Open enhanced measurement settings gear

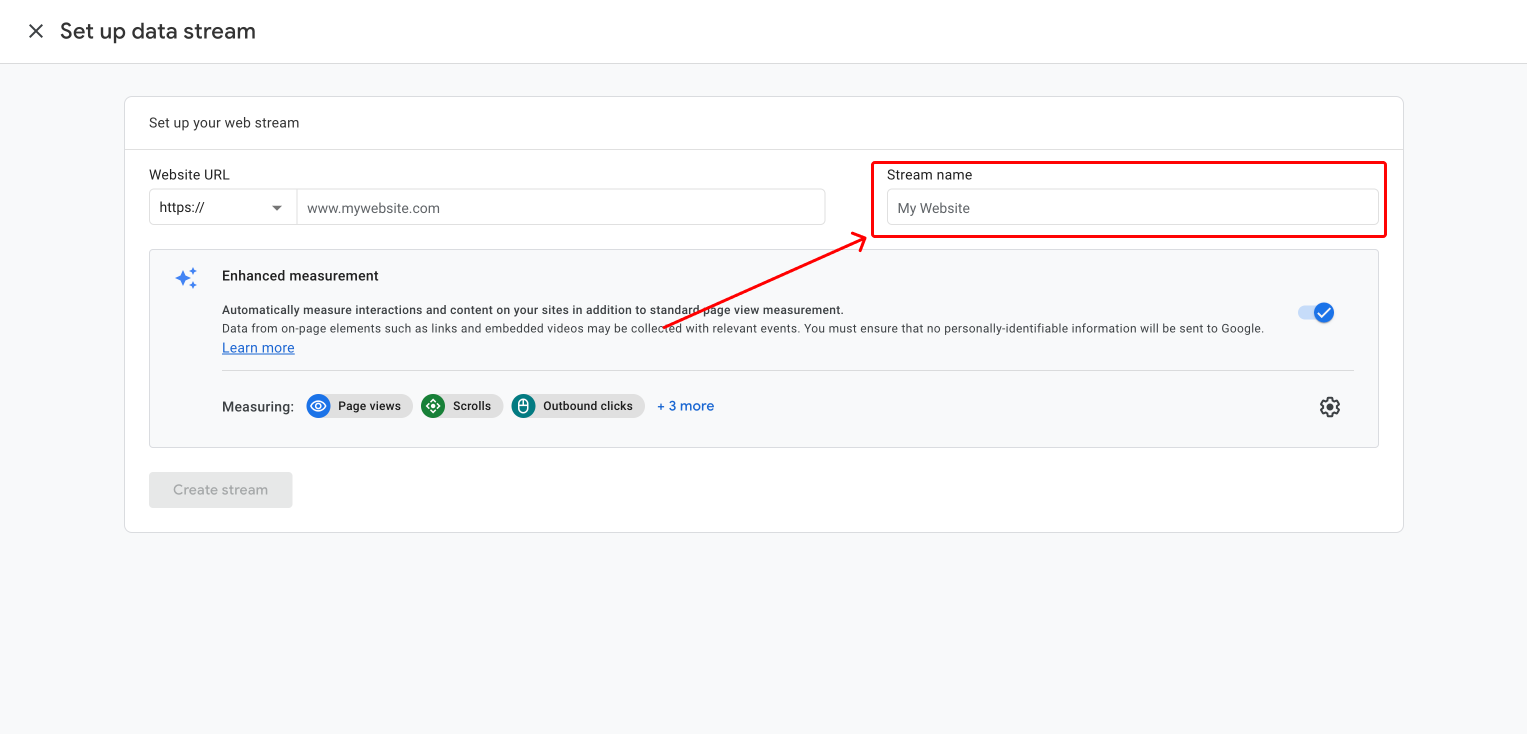click(x=1329, y=407)
